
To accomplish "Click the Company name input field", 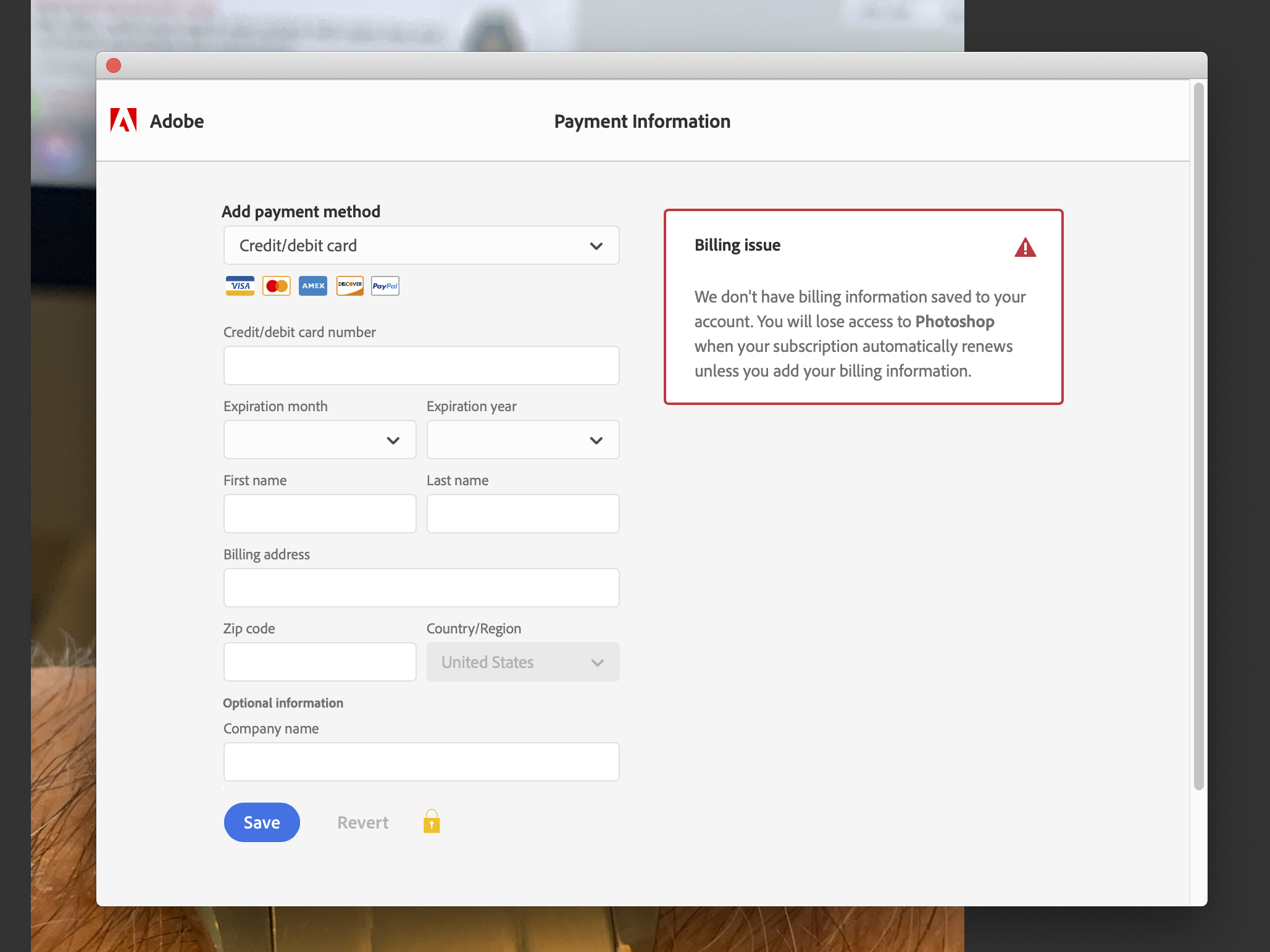I will click(421, 761).
